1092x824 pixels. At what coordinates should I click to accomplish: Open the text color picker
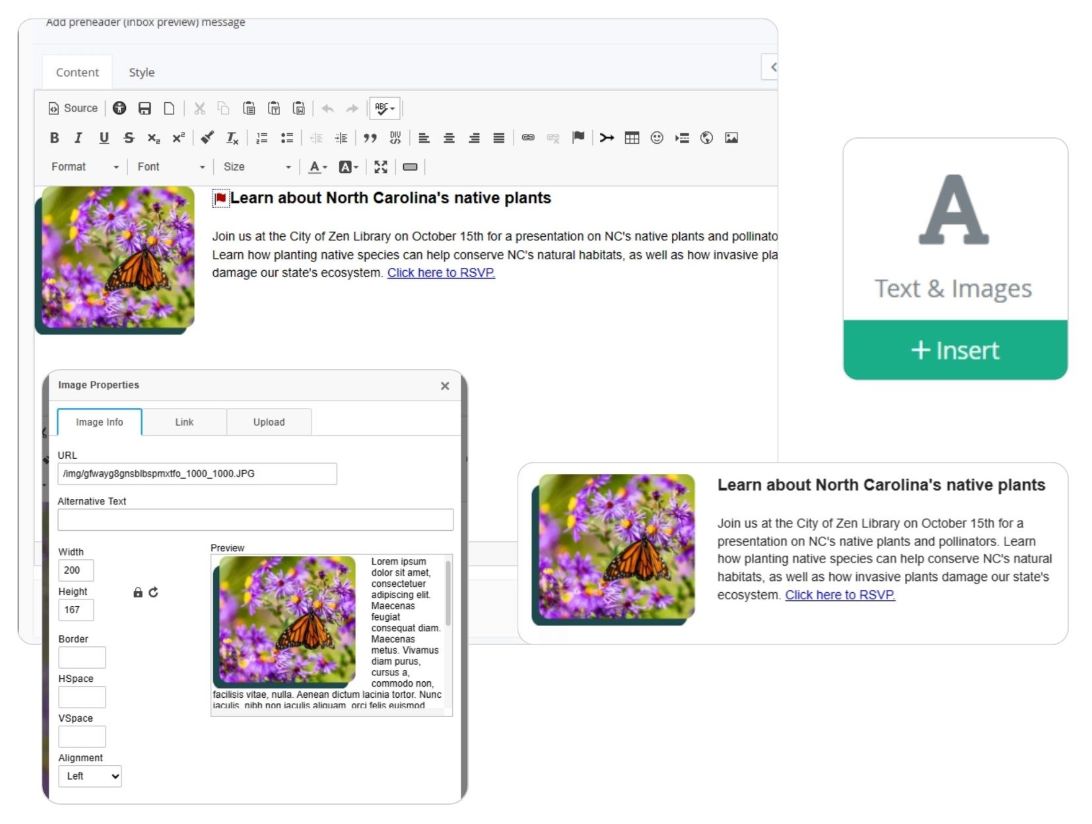[x=317, y=167]
